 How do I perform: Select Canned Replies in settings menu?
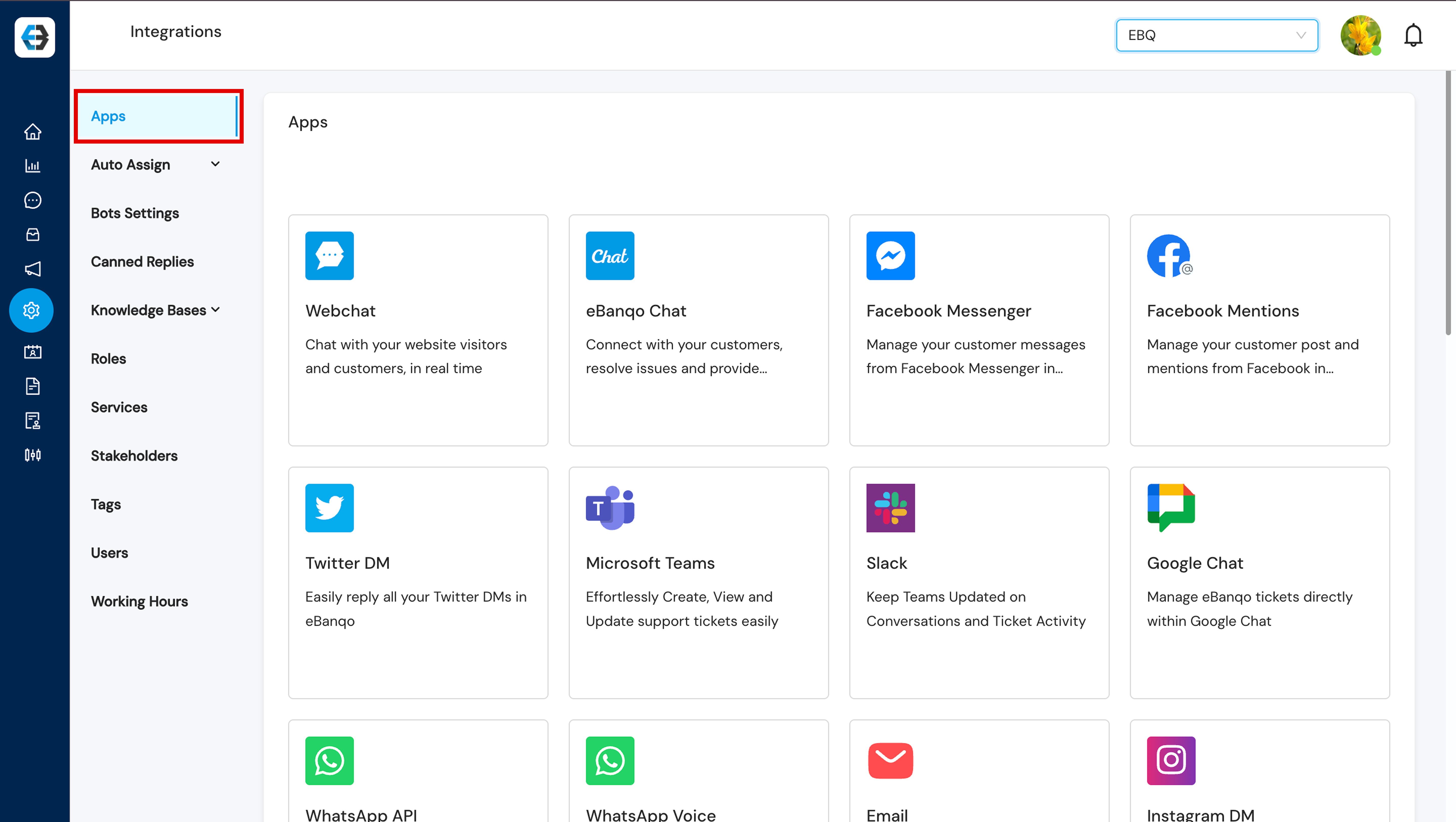point(142,262)
